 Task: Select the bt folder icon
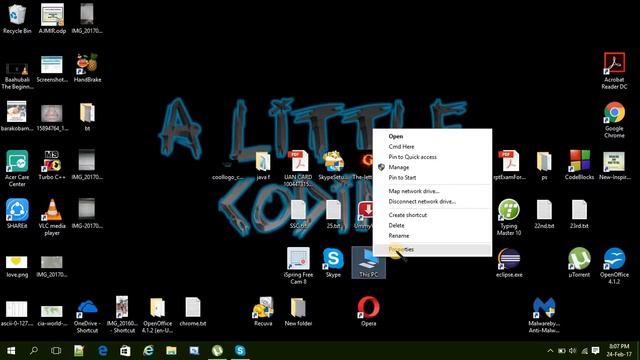click(87, 116)
